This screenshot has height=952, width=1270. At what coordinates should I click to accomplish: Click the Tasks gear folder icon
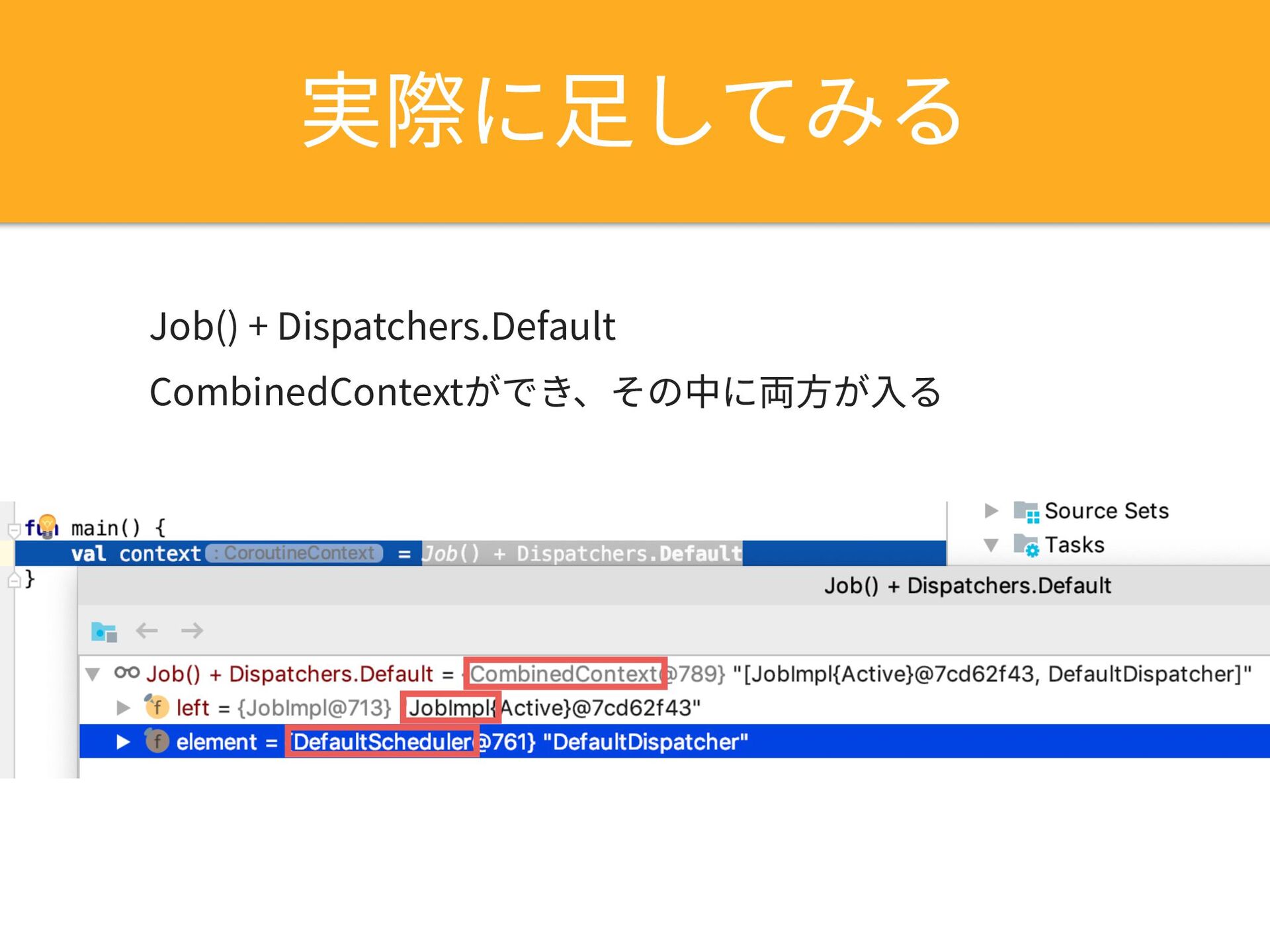click(x=1026, y=546)
